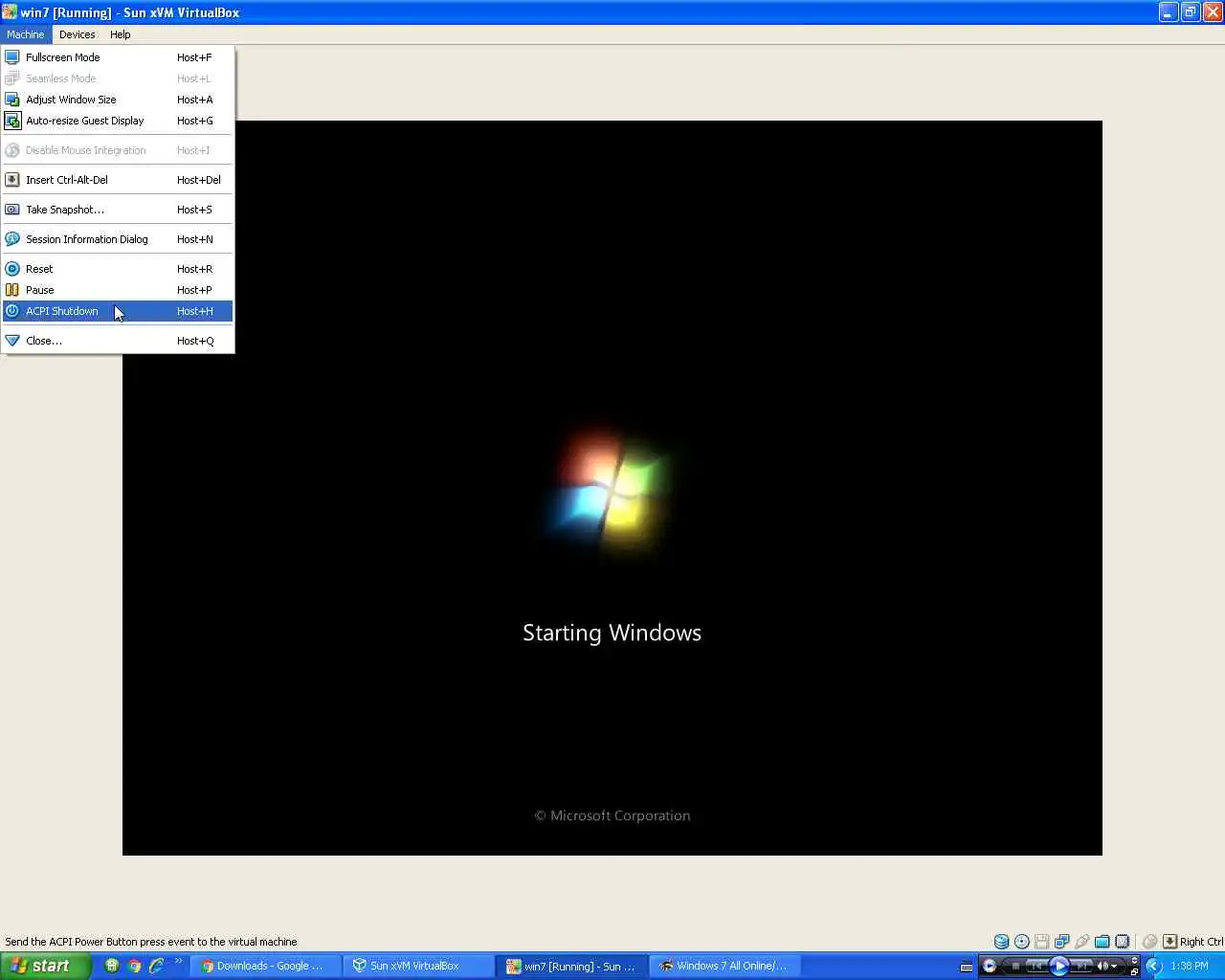Open the language bar keyboard icon
Image resolution: width=1225 pixels, height=980 pixels.
[967, 967]
